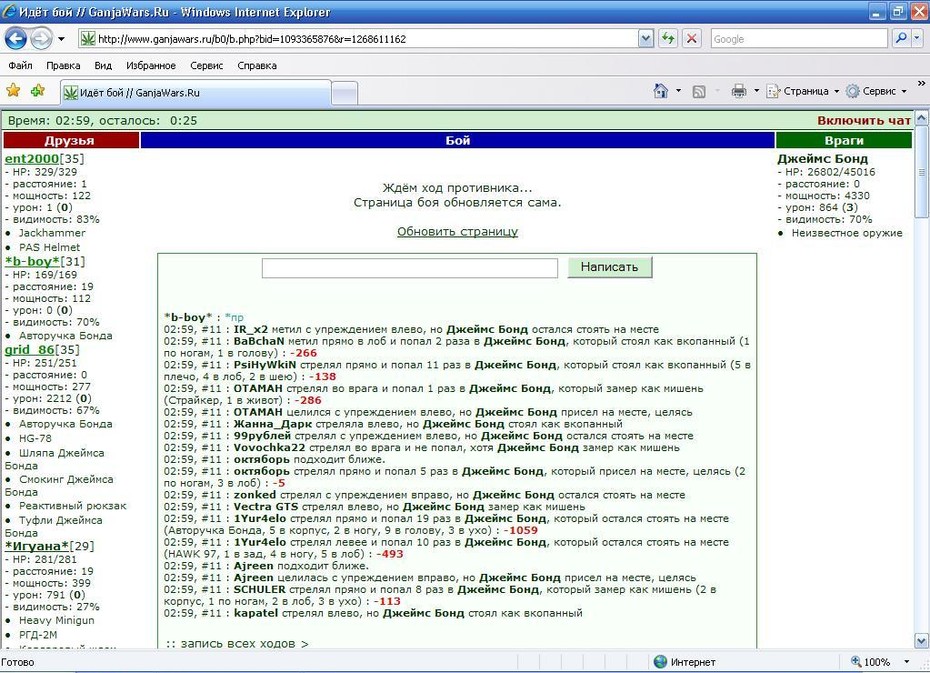Viewport: 930px width, 673px height.
Task: Click the page vertical scrollbar thumb
Action: click(x=922, y=172)
